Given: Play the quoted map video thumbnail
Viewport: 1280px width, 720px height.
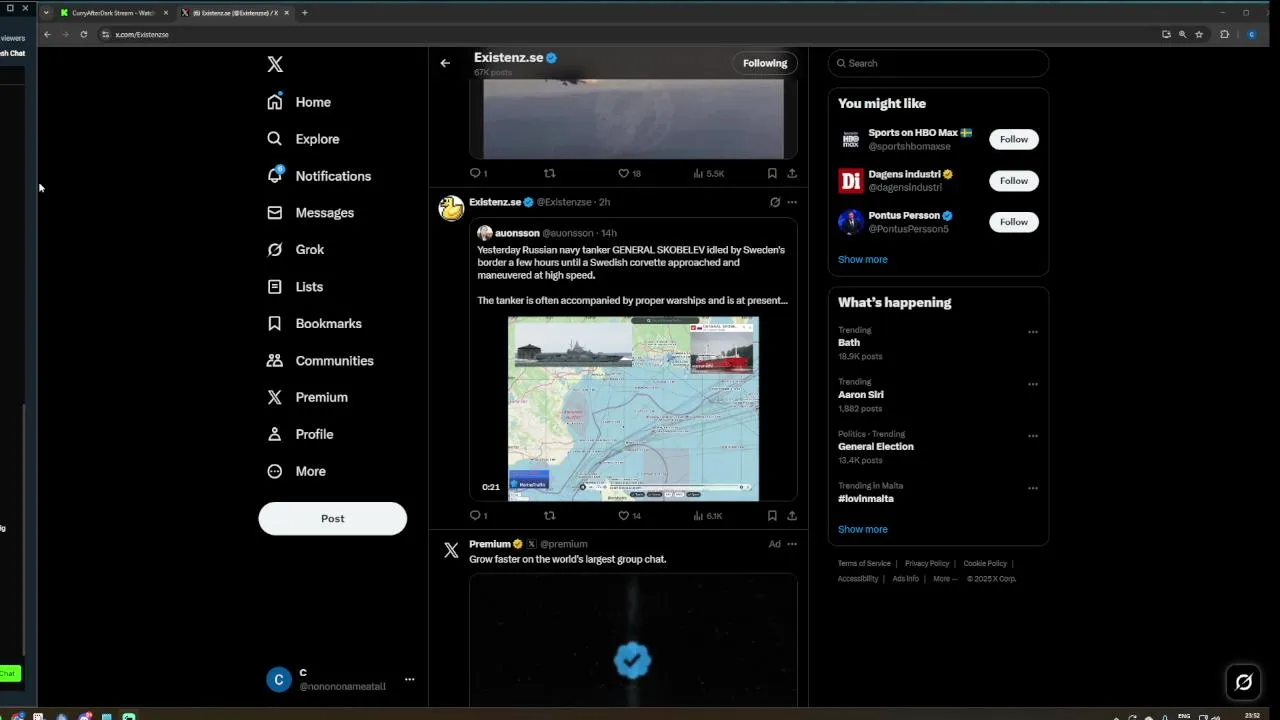Looking at the screenshot, I should coord(633,409).
